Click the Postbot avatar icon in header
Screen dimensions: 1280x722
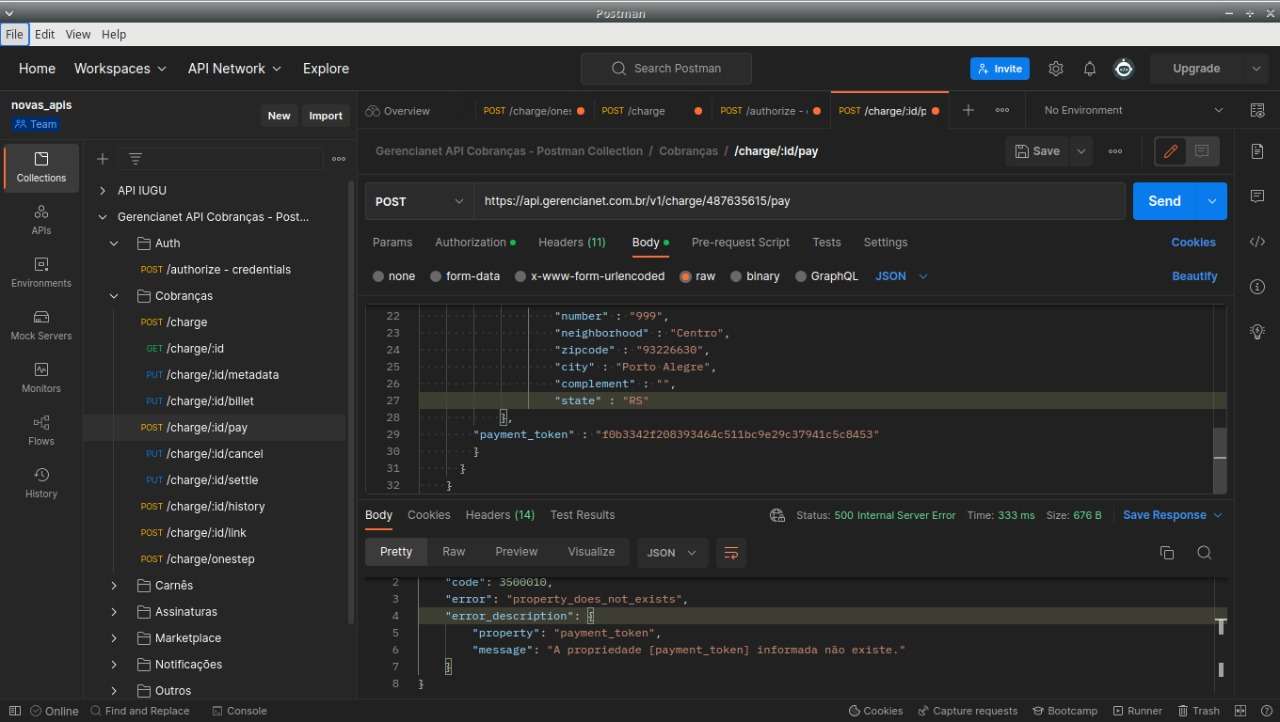(1124, 68)
